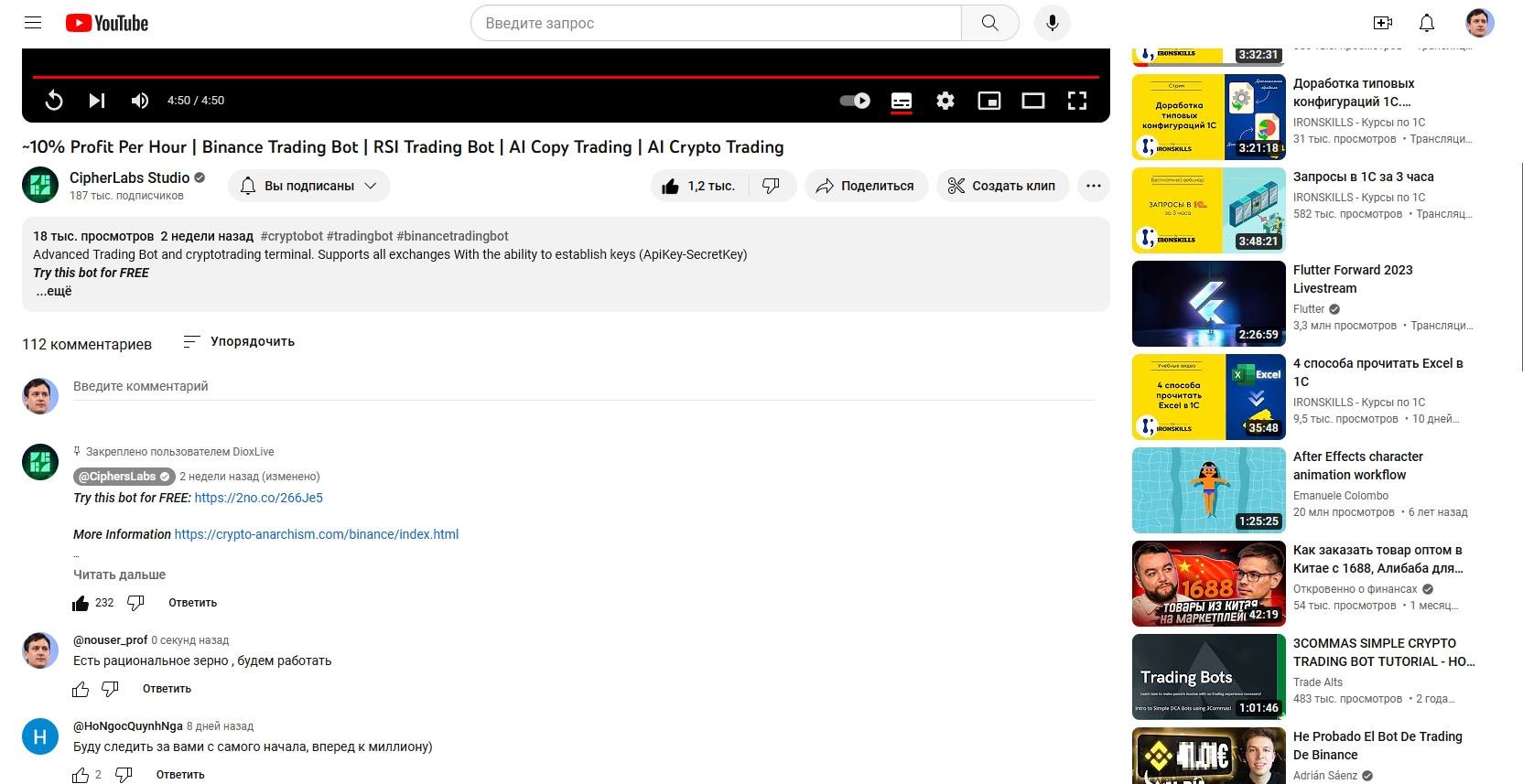Reply to the @nouser_prof comment

coord(167,689)
